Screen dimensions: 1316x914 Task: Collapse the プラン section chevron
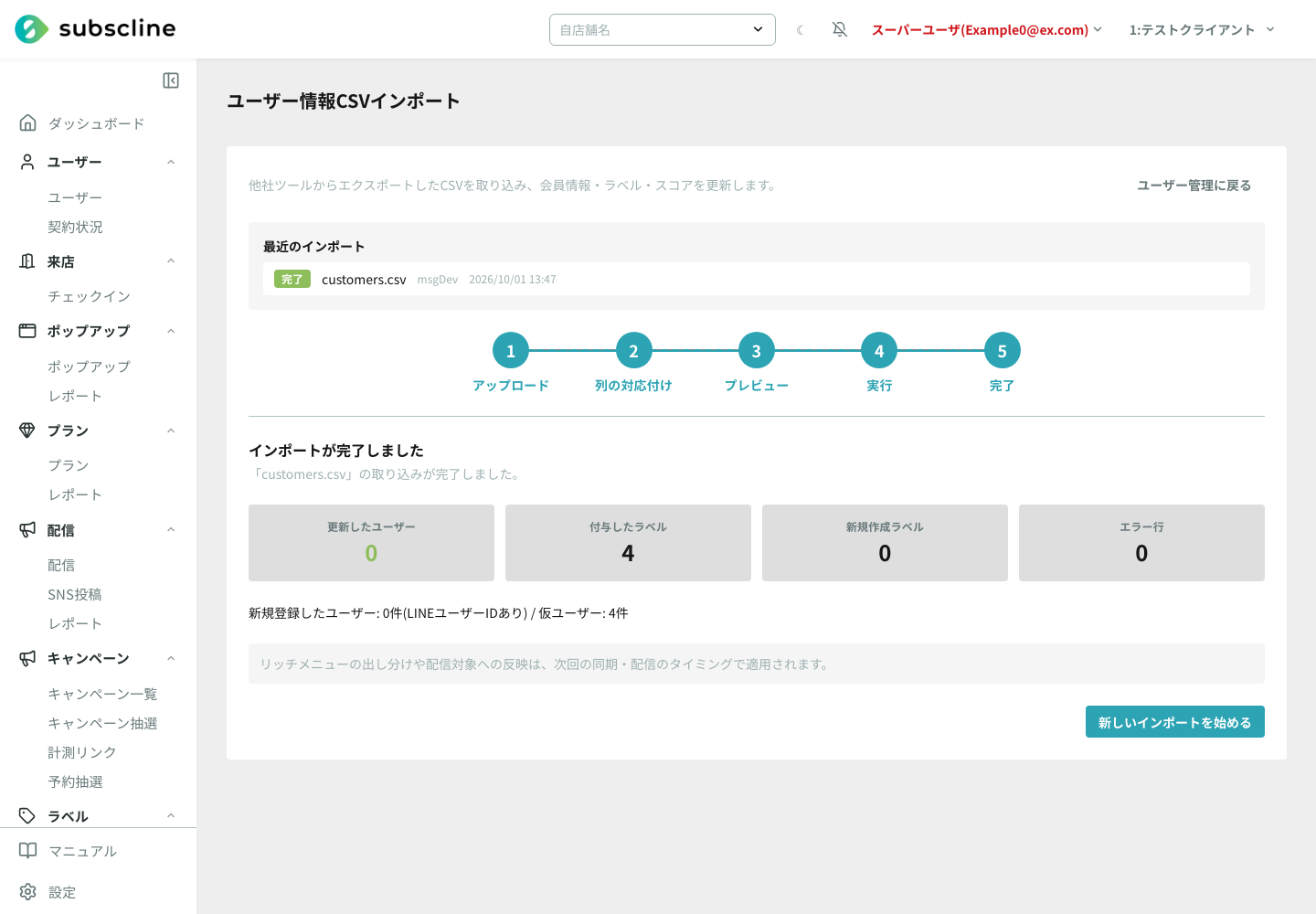point(171,430)
